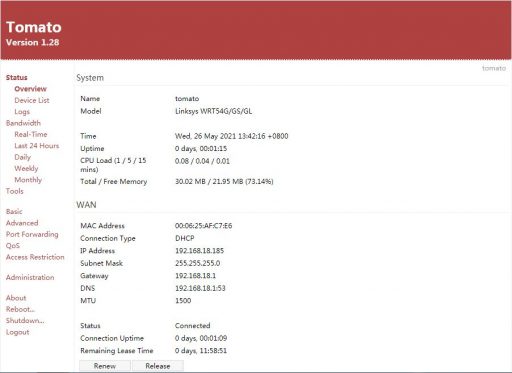View Real-Time bandwidth

click(x=31, y=134)
